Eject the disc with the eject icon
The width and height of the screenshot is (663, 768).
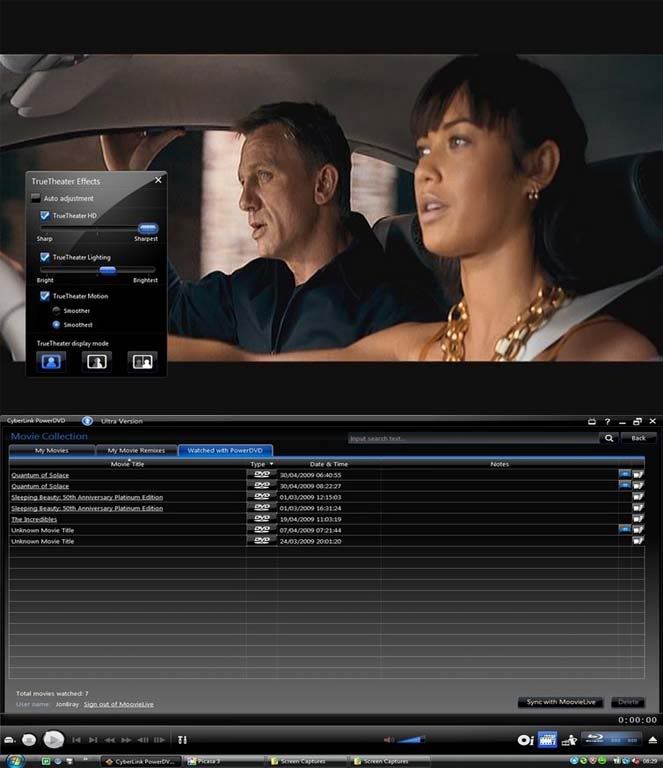point(652,740)
